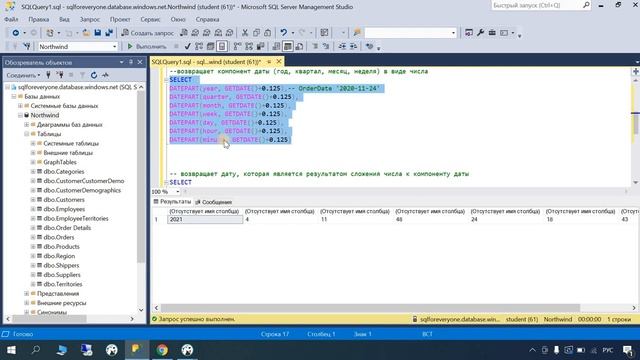Screen dimensions: 640x360
Task: Click the Copy icon
Action: 256,33
